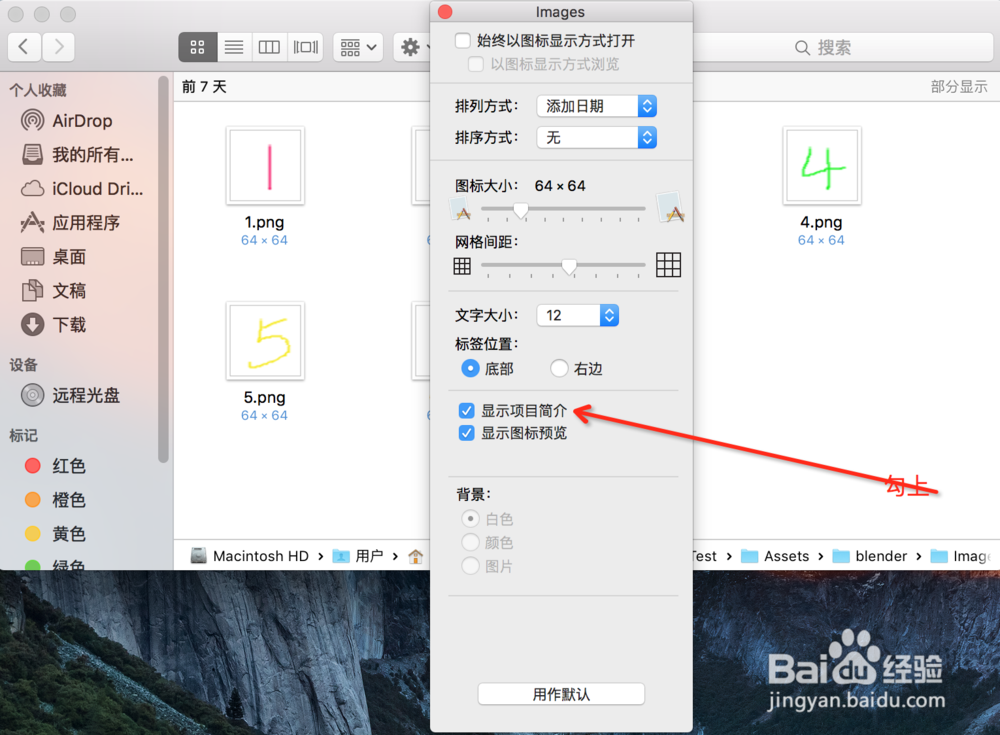Switch to column view in toolbar
The height and width of the screenshot is (735, 1000).
pos(269,47)
